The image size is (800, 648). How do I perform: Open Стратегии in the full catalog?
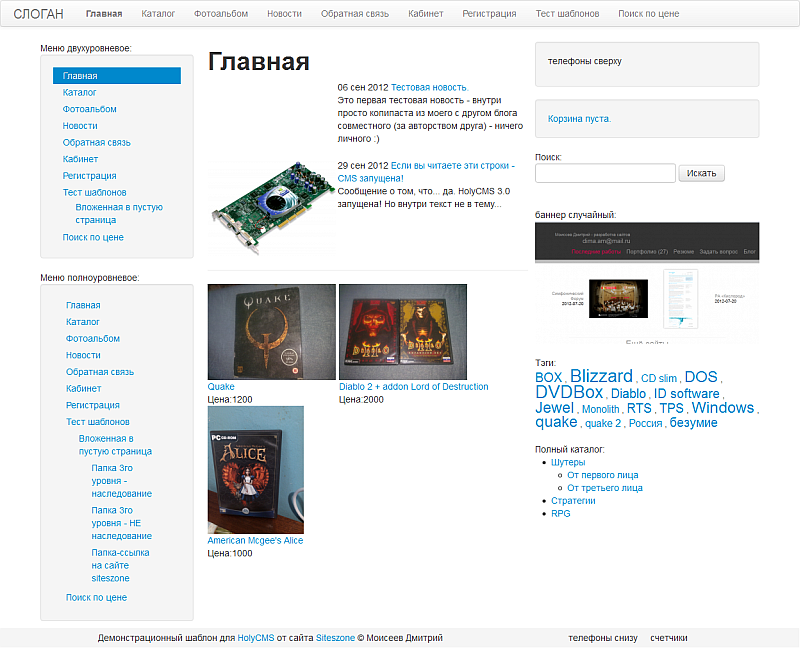(x=573, y=501)
